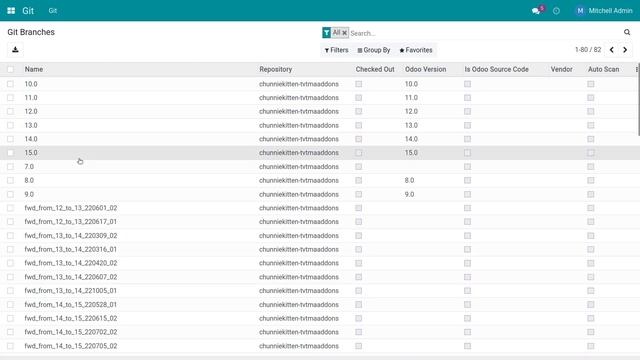The width and height of the screenshot is (640, 360).
Task: Open the Git top menu item
Action: (x=53, y=11)
